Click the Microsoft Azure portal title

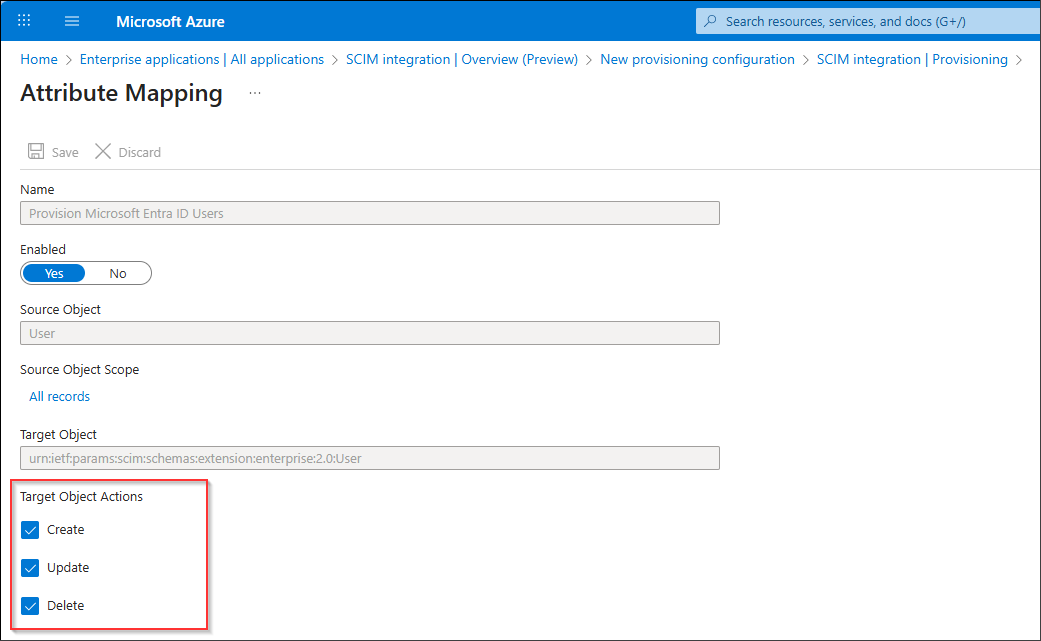pos(170,21)
